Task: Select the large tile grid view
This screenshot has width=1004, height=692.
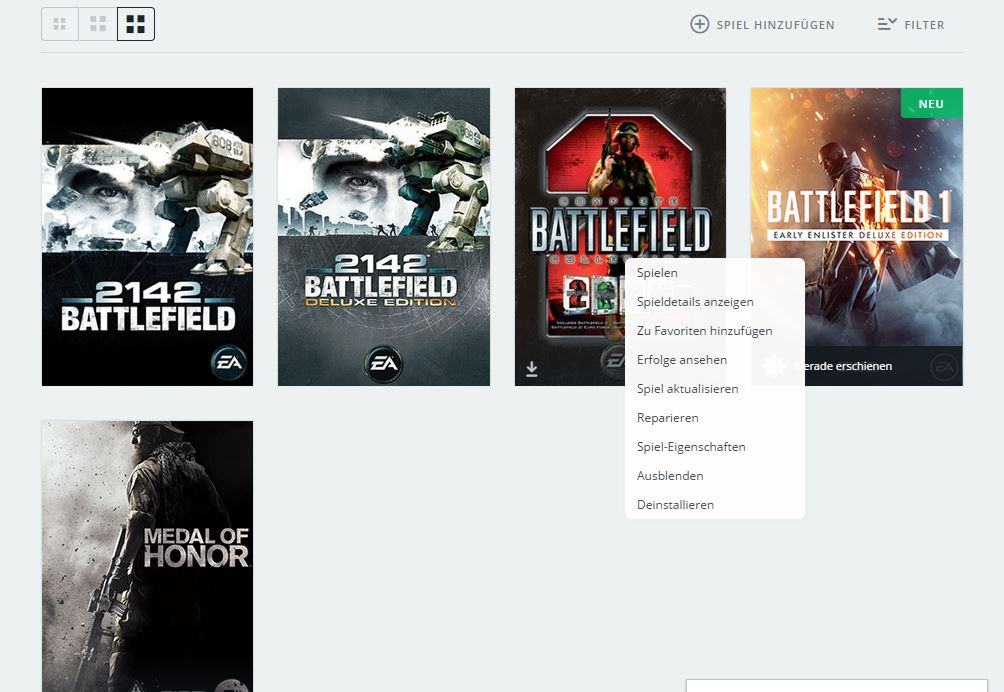Action: pos(136,24)
